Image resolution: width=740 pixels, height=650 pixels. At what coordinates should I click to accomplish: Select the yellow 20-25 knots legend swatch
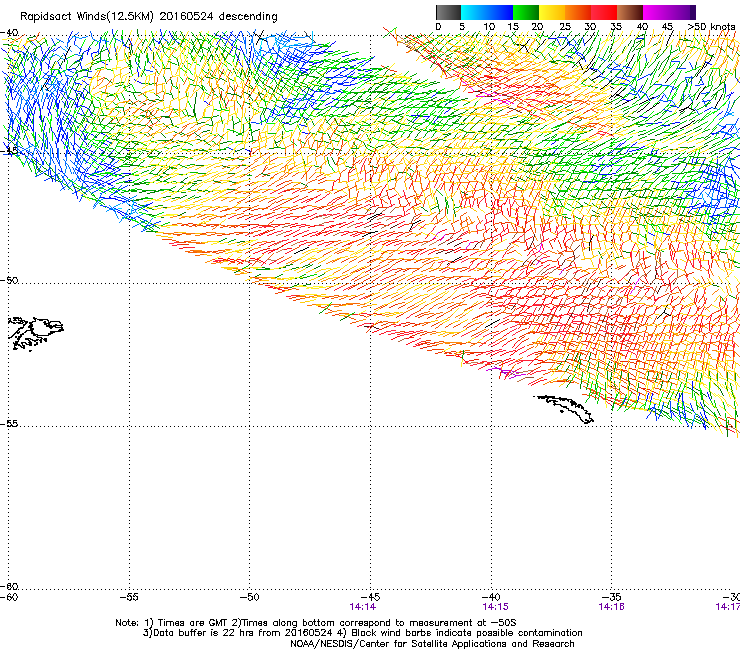(x=552, y=12)
